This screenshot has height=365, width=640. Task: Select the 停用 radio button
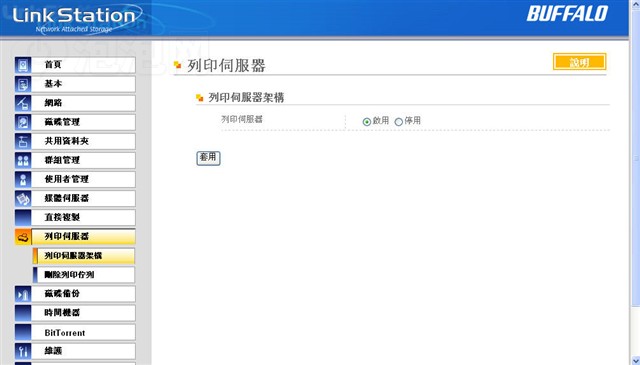click(x=398, y=122)
